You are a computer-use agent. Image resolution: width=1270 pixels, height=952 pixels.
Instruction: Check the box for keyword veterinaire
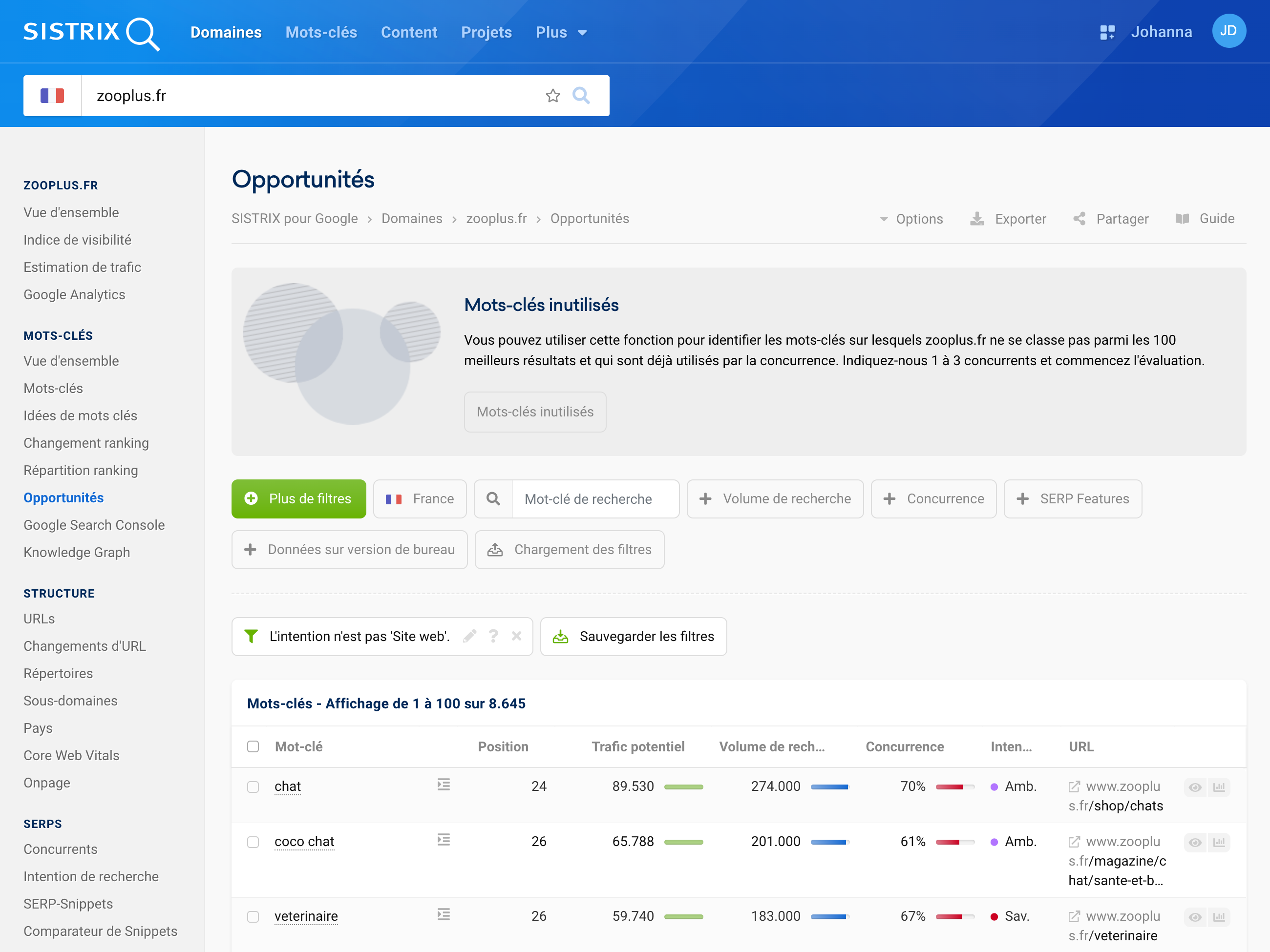pos(253,916)
